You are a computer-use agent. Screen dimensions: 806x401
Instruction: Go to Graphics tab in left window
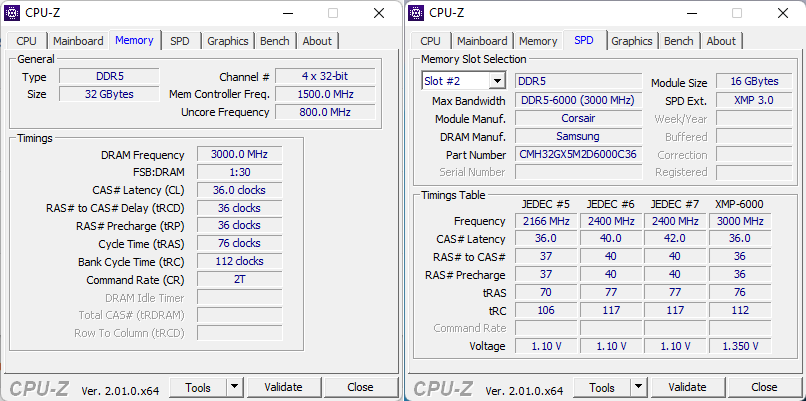227,41
